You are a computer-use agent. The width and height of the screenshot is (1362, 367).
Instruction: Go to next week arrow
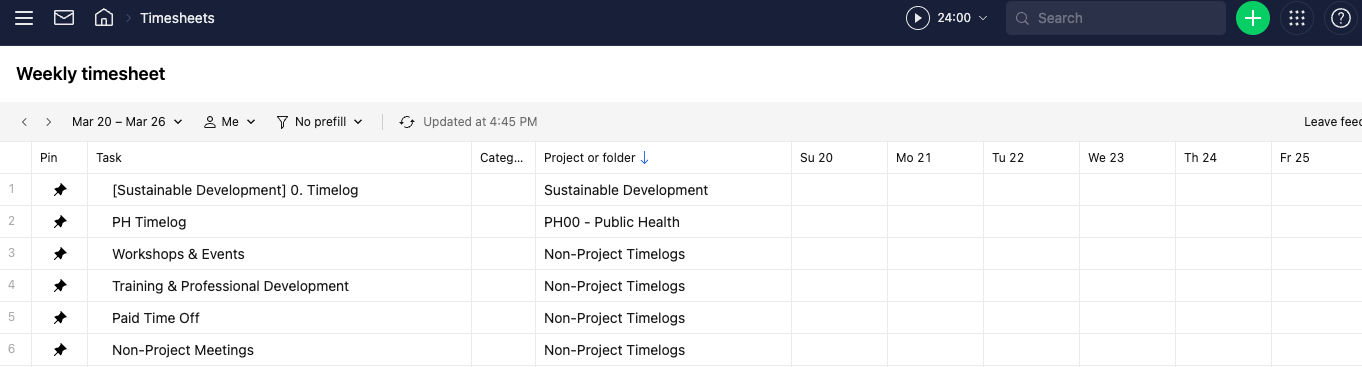[x=48, y=122]
